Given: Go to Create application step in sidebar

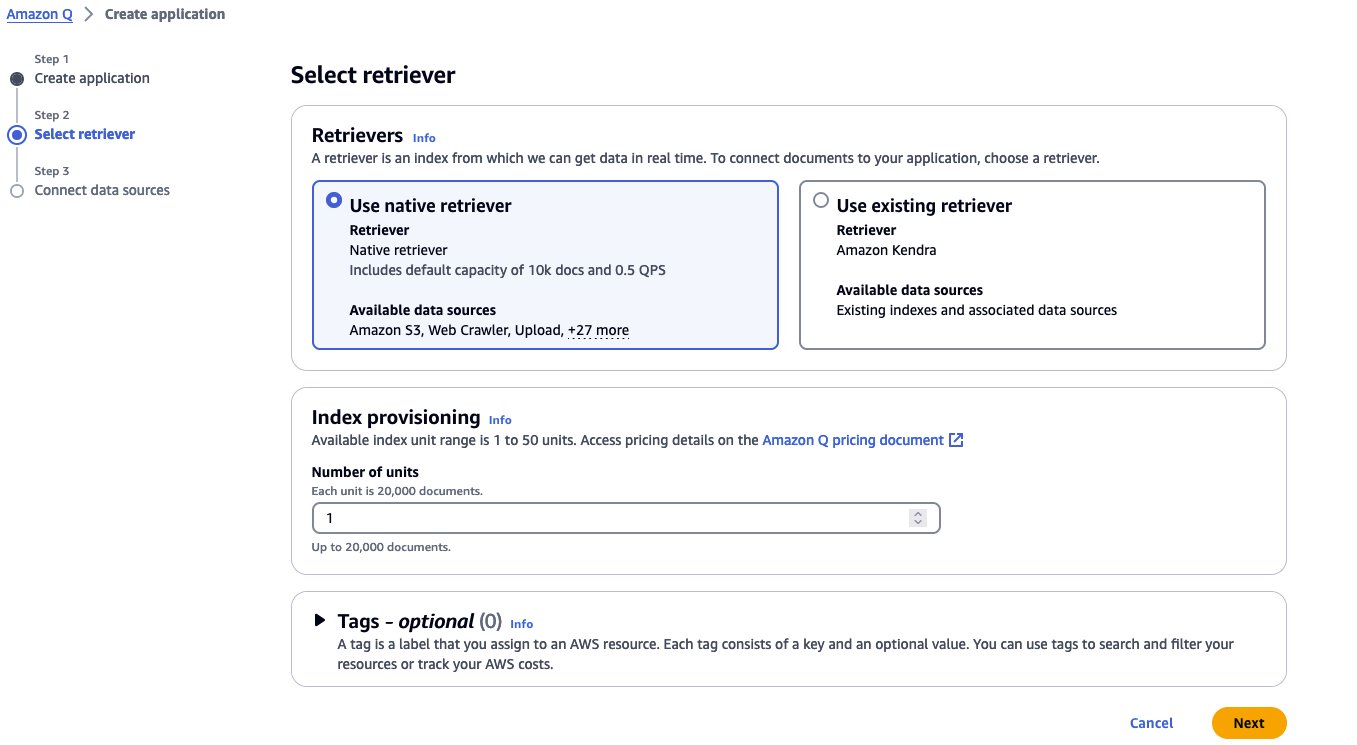Looking at the screenshot, I should (x=92, y=78).
